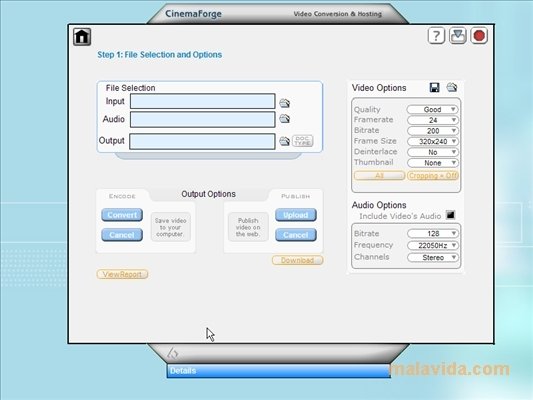Select the Encode tab
533x400 pixels.
point(122,196)
